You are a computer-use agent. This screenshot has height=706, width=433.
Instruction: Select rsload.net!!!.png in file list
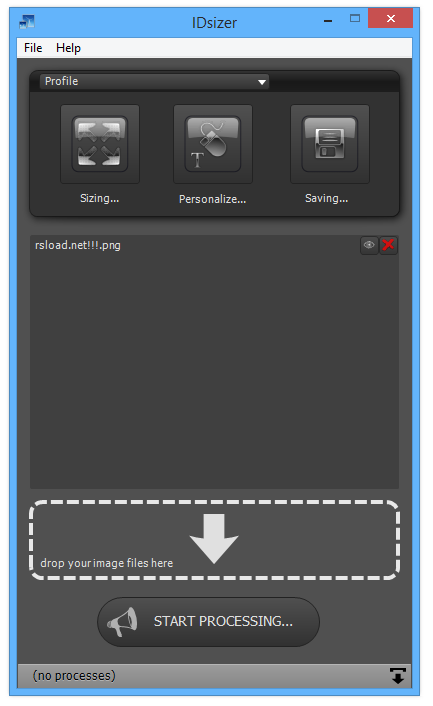coord(196,245)
